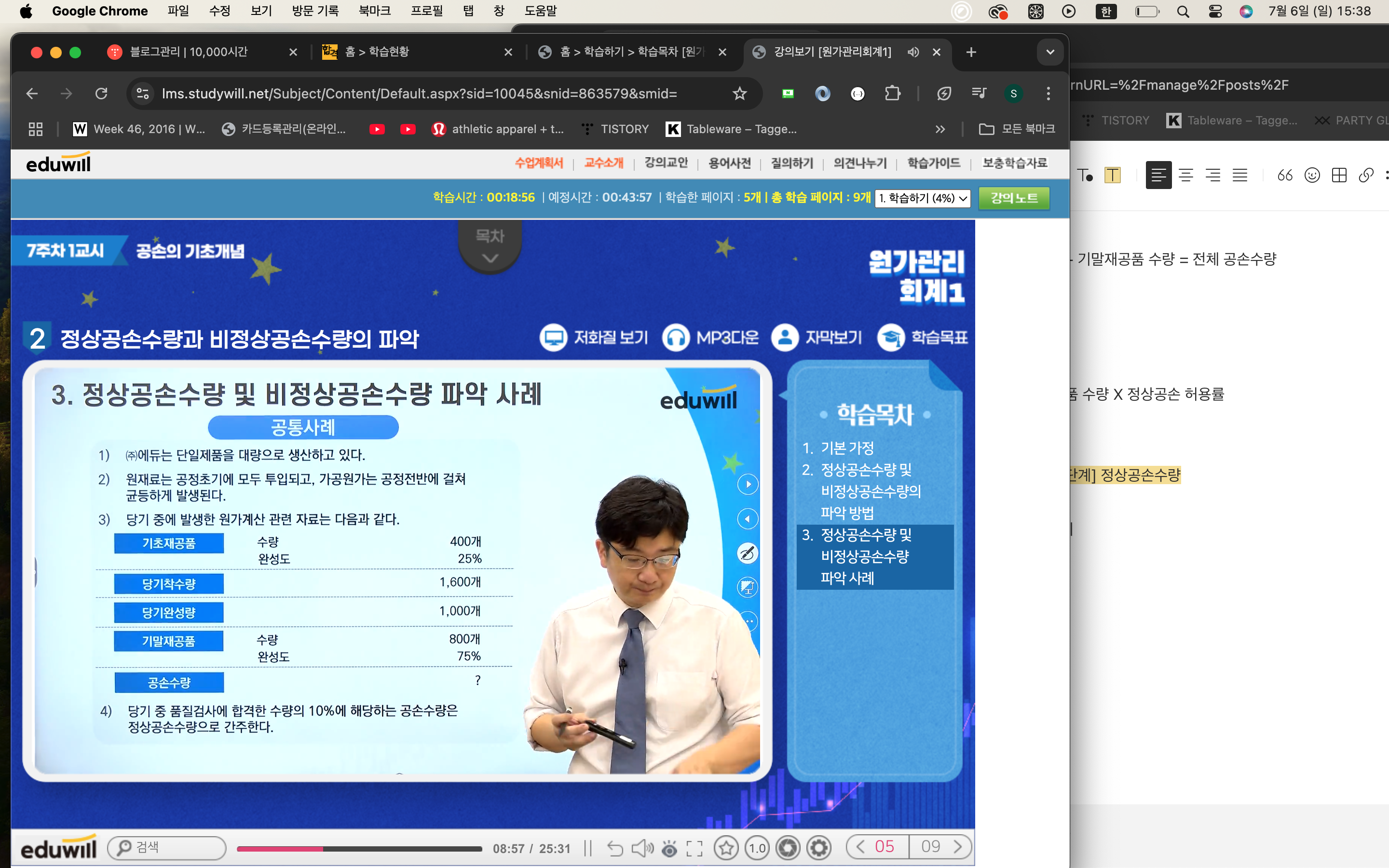Click the 1.0 playback speed button
1389x868 pixels.
(x=757, y=847)
